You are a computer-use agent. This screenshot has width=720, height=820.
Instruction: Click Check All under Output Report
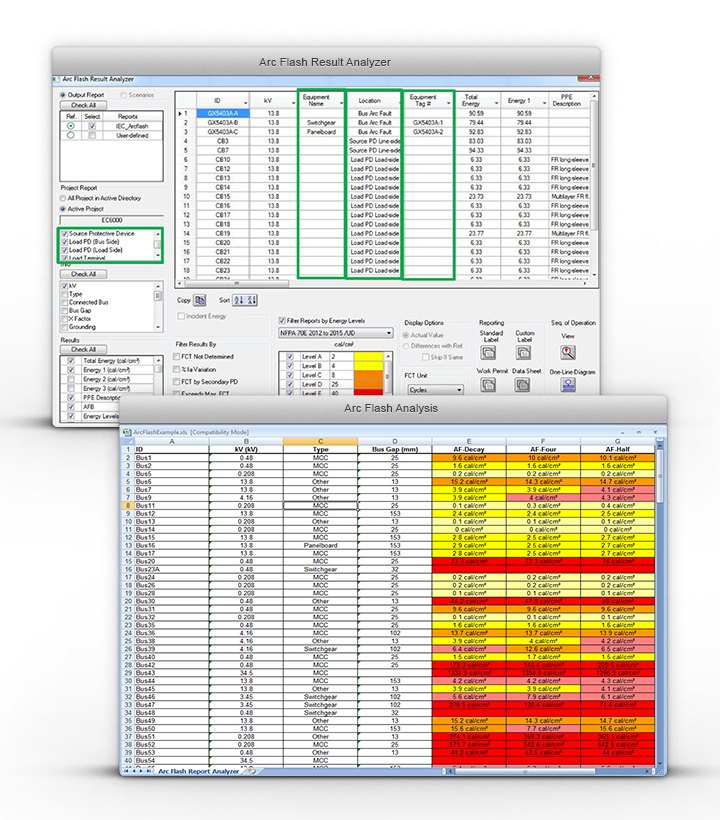[83, 105]
